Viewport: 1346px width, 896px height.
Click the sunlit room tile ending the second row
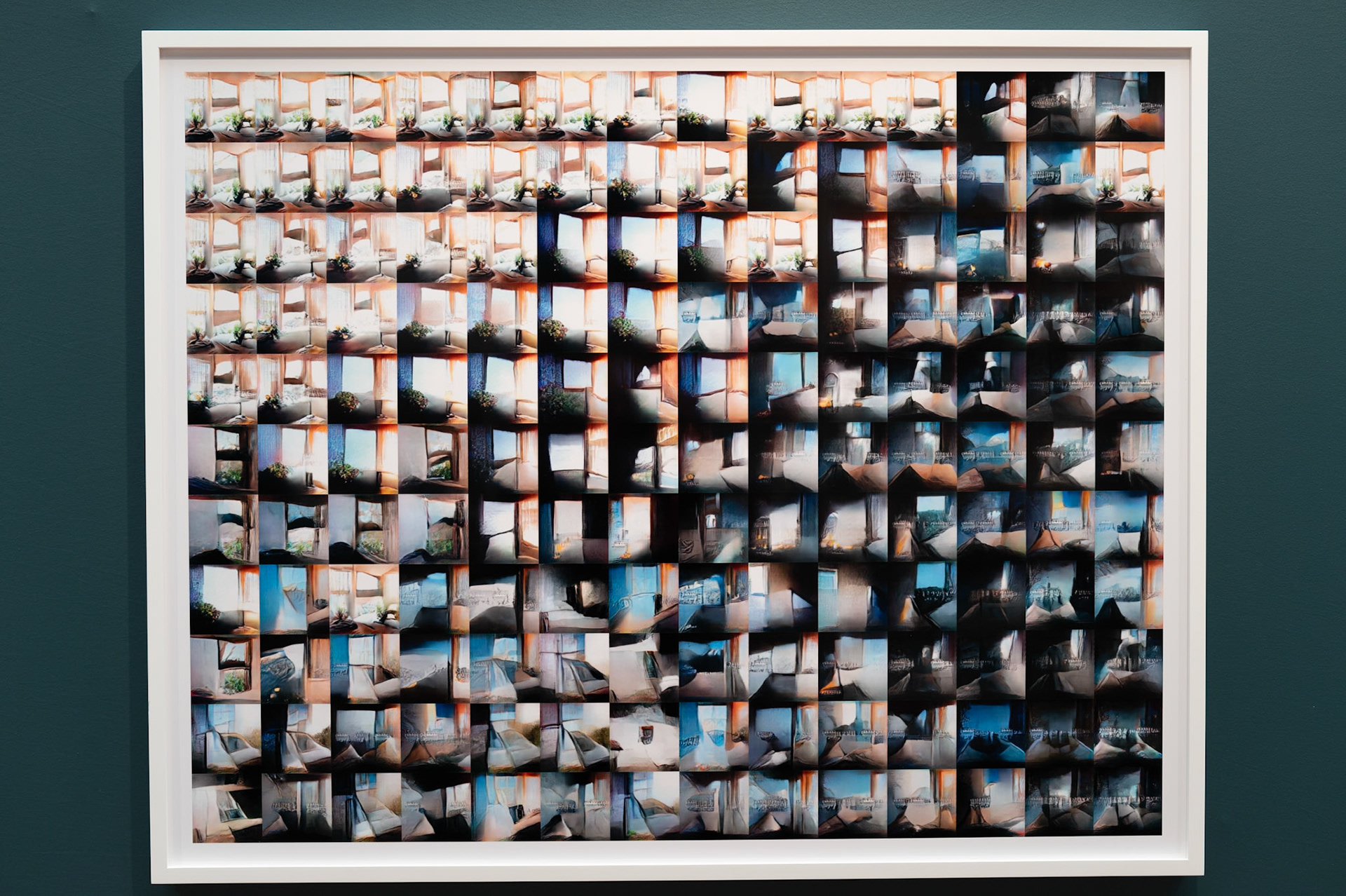pos(1129,177)
